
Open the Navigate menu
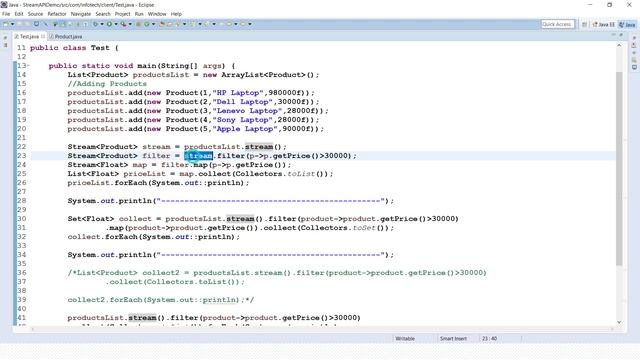pyautogui.click(x=81, y=14)
